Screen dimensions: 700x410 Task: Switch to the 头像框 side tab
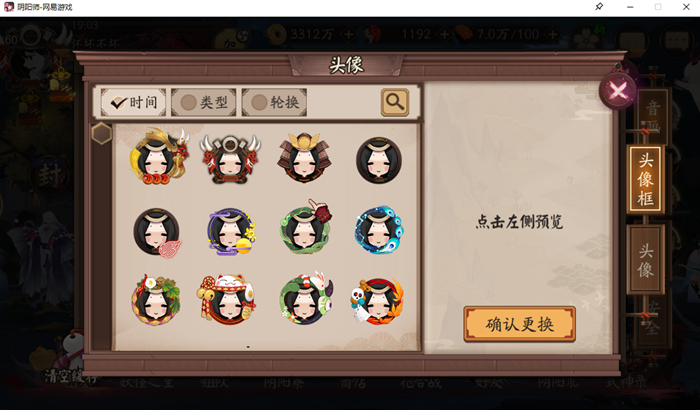pos(646,179)
